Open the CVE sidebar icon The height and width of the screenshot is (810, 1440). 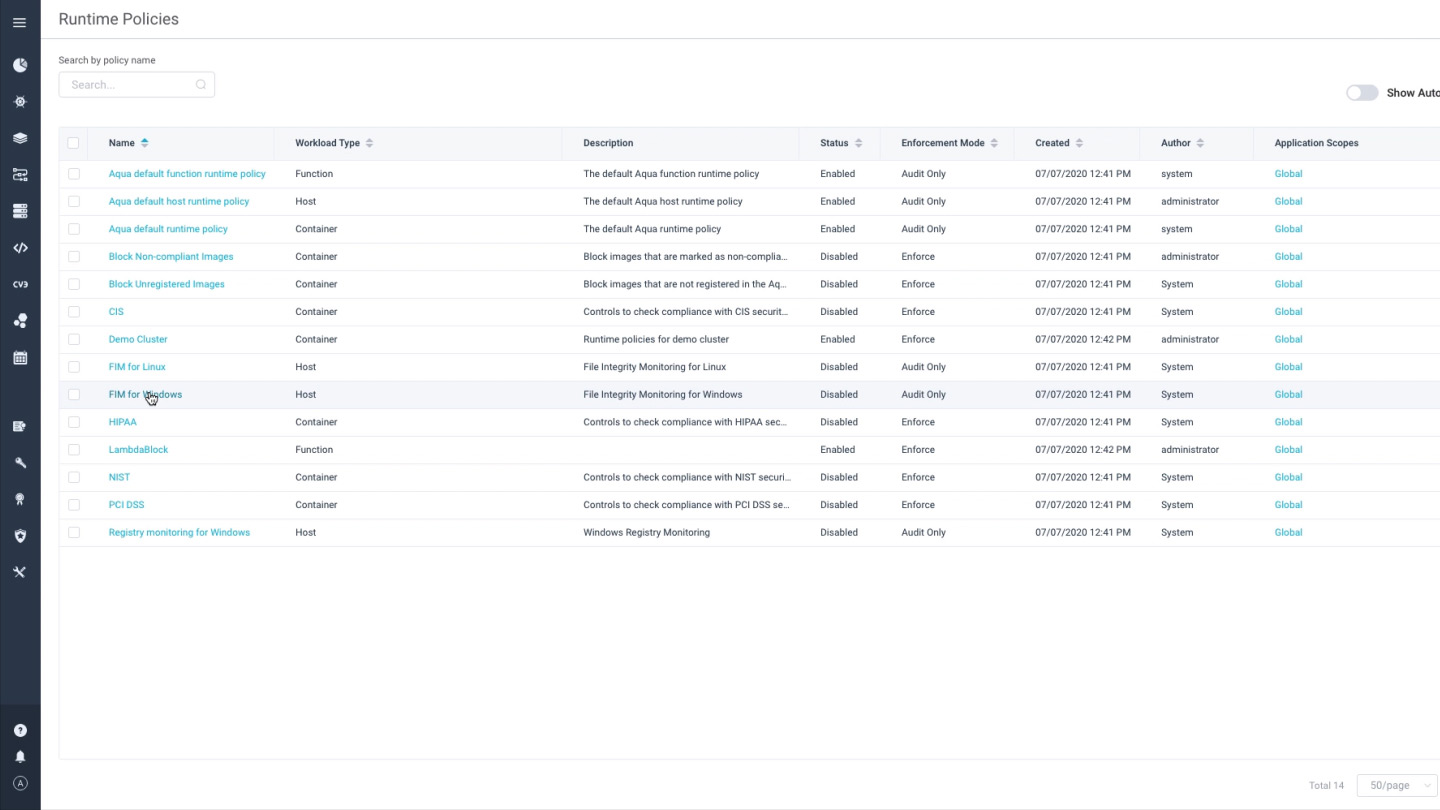click(20, 284)
